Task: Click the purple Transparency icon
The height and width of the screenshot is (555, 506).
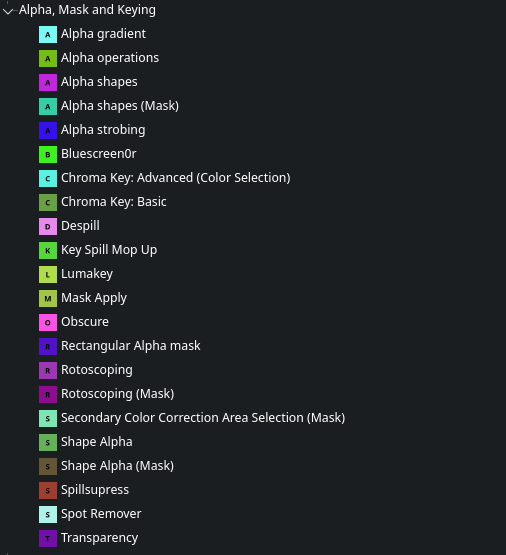Action: [48, 538]
